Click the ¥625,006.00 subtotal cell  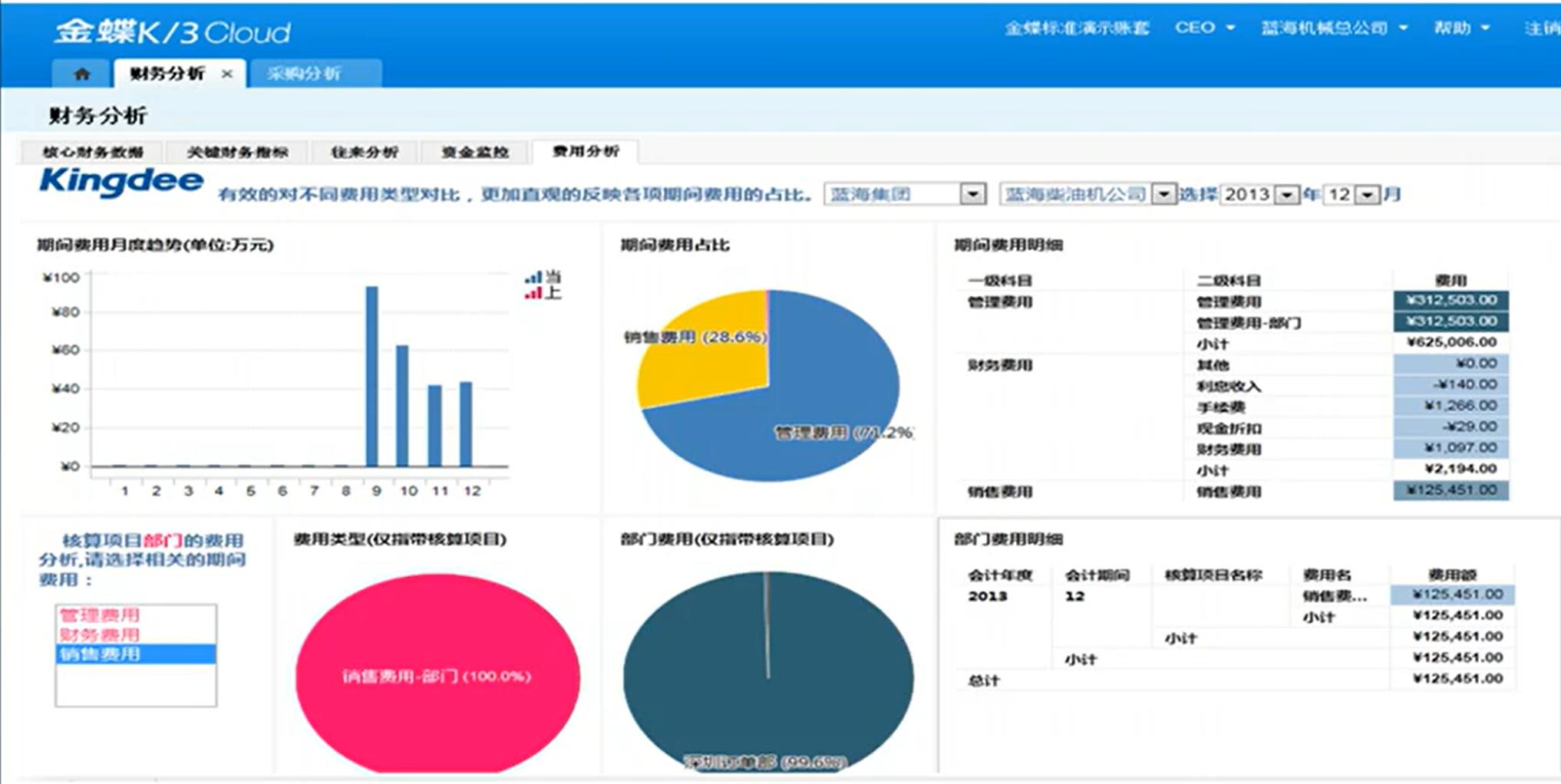tap(1450, 342)
